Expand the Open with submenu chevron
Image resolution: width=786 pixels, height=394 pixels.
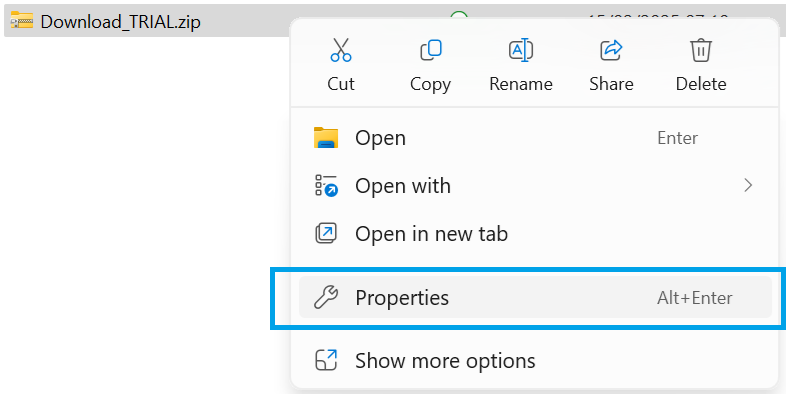click(748, 185)
